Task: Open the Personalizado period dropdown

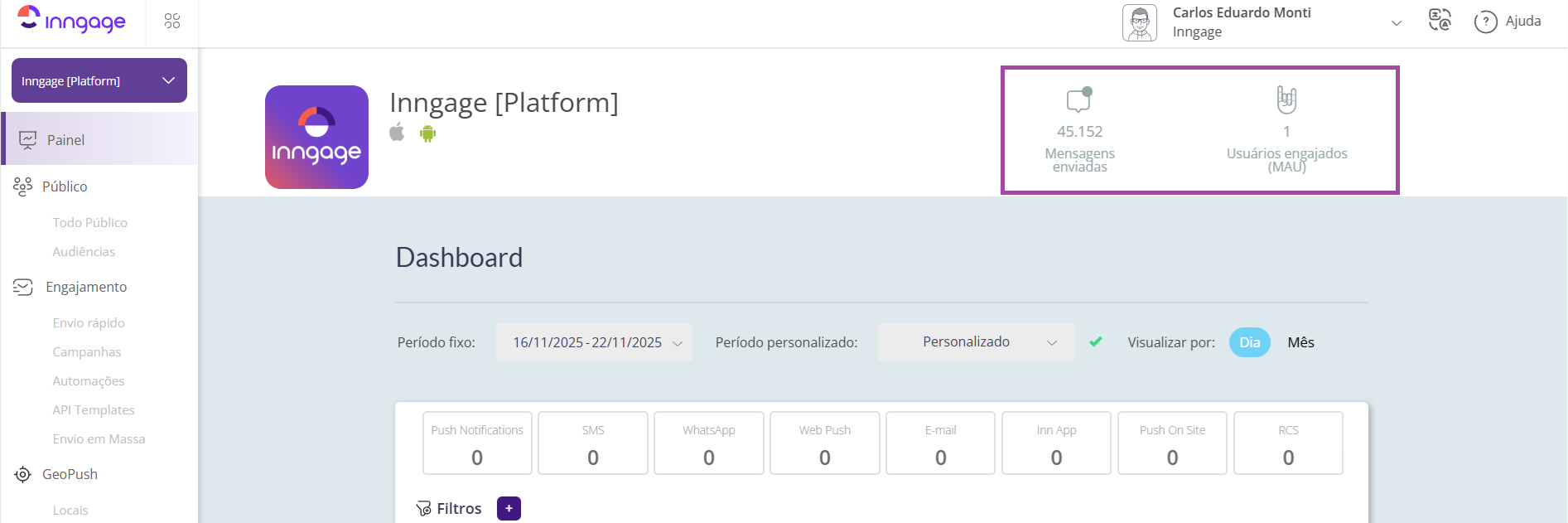Action: coord(976,342)
